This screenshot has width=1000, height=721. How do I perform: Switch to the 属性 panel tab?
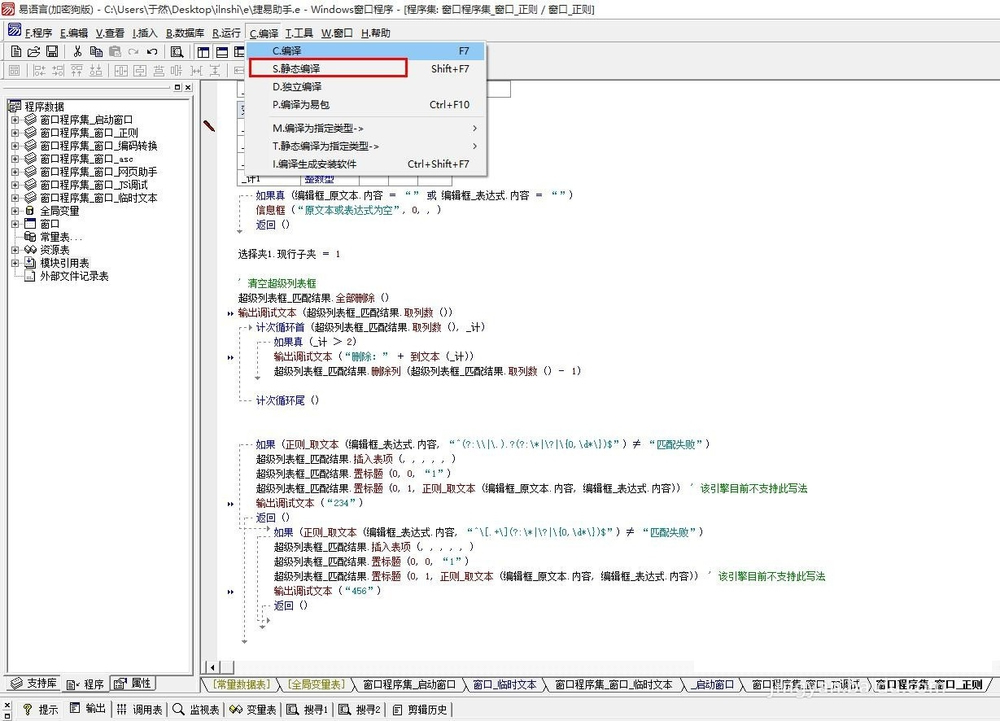[x=133, y=684]
